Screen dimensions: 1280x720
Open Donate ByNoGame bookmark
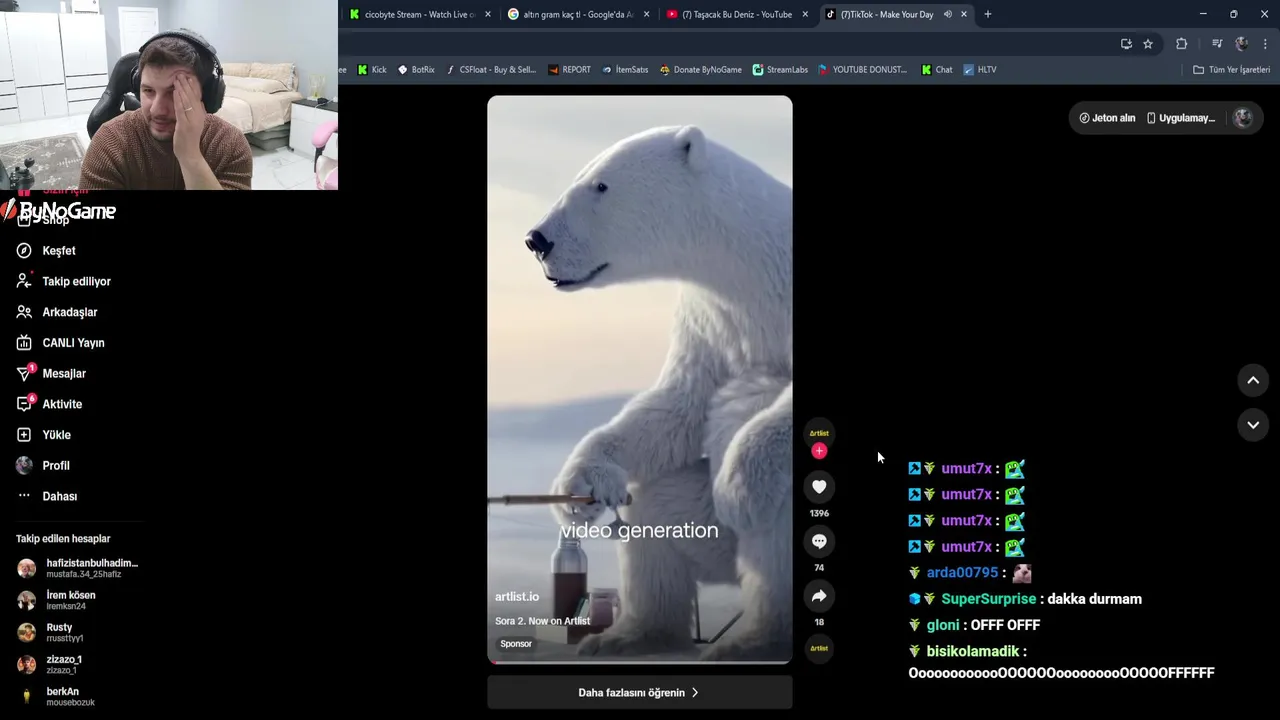tap(700, 70)
